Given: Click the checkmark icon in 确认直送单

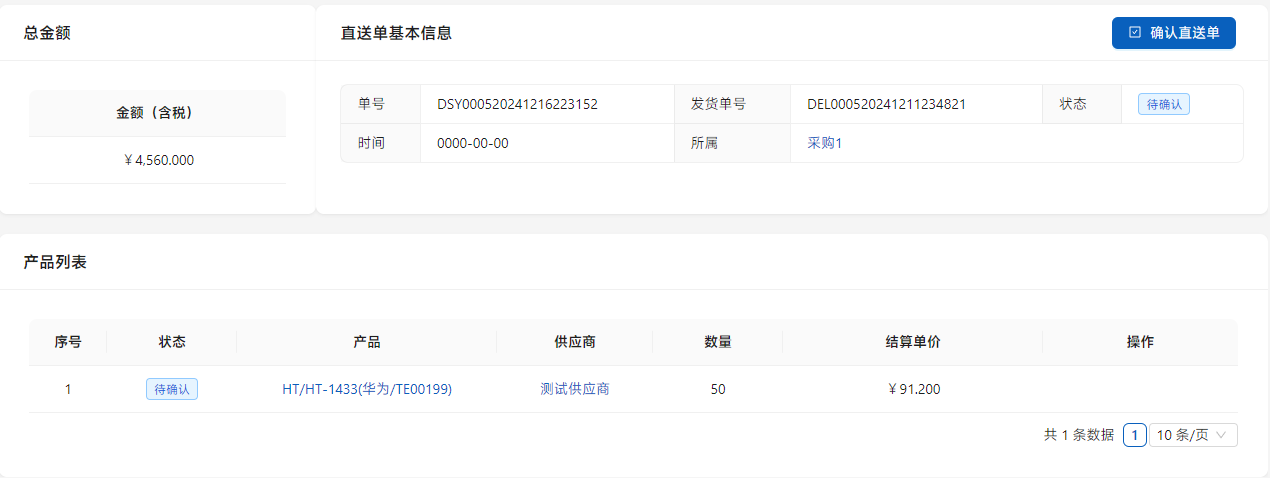Looking at the screenshot, I should coord(1135,32).
